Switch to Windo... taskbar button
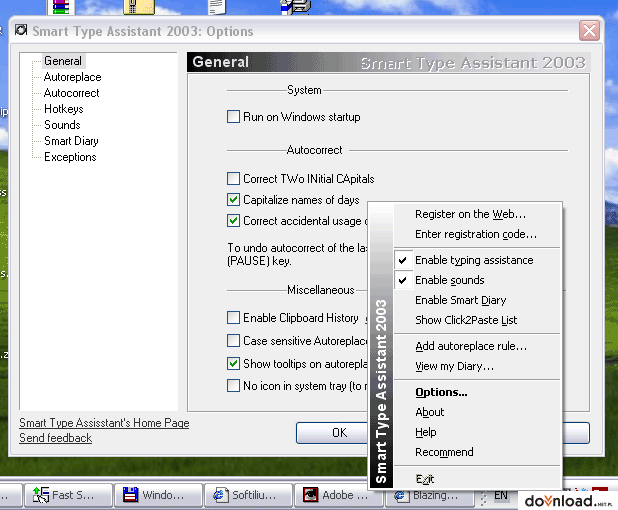The height and width of the screenshot is (510, 618). [x=158, y=495]
